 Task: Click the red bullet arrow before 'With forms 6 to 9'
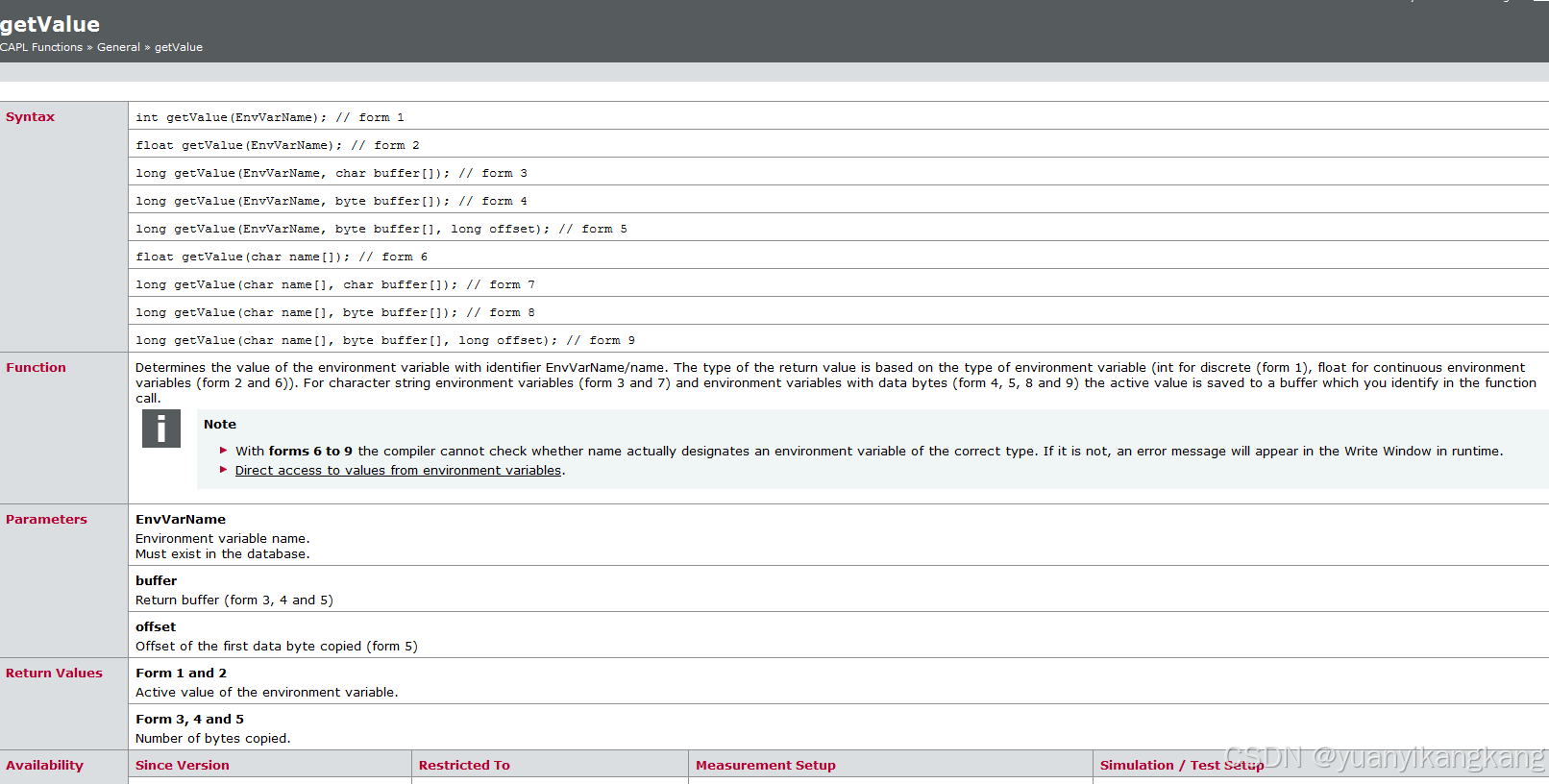pyautogui.click(x=224, y=451)
